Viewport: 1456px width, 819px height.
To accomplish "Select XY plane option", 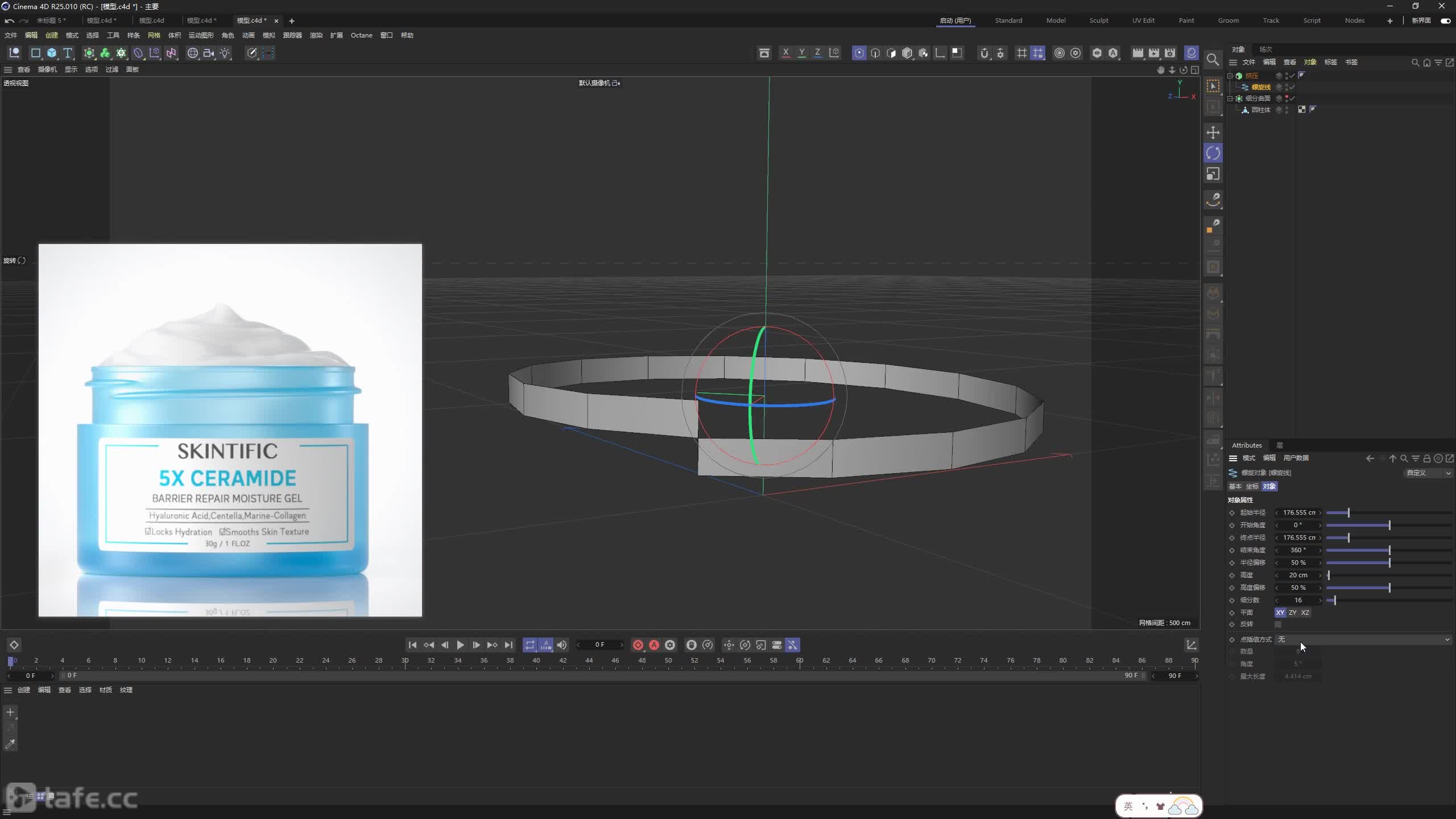I will 1280,613.
